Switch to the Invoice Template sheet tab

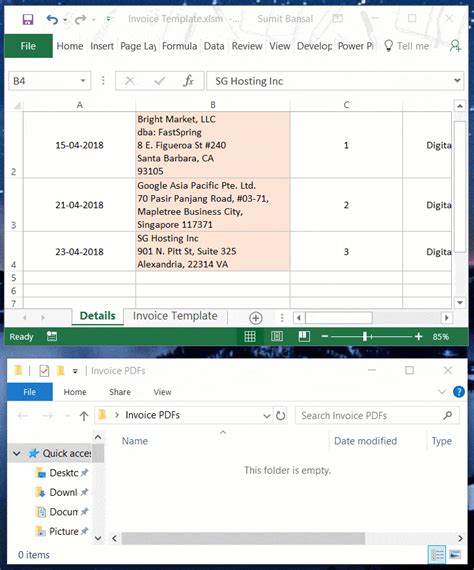175,316
